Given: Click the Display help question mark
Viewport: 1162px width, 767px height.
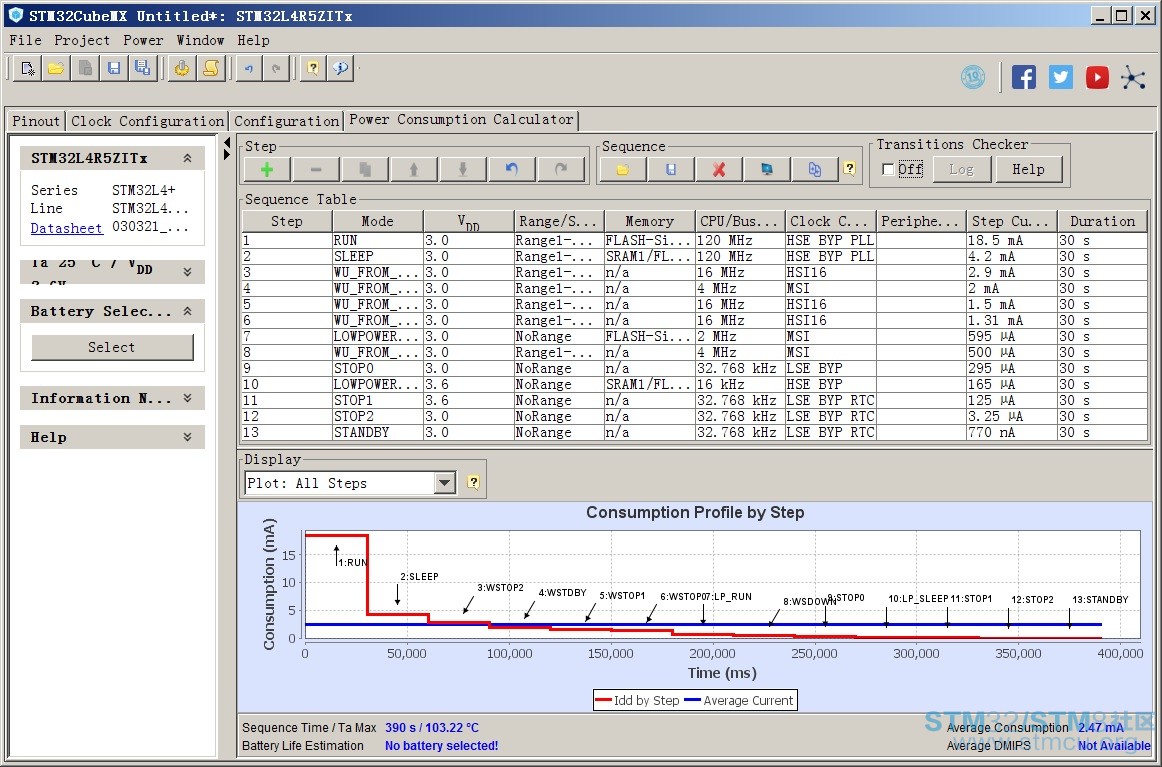Looking at the screenshot, I should tap(474, 483).
